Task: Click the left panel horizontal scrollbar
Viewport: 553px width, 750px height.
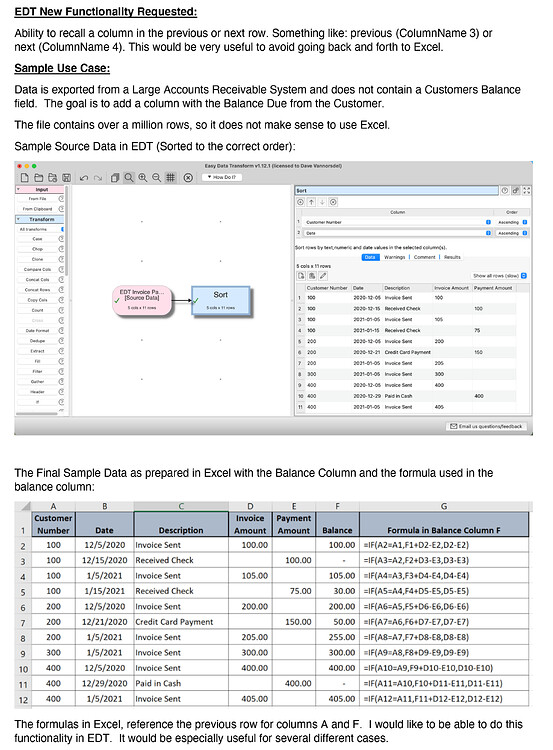Action: point(36,414)
